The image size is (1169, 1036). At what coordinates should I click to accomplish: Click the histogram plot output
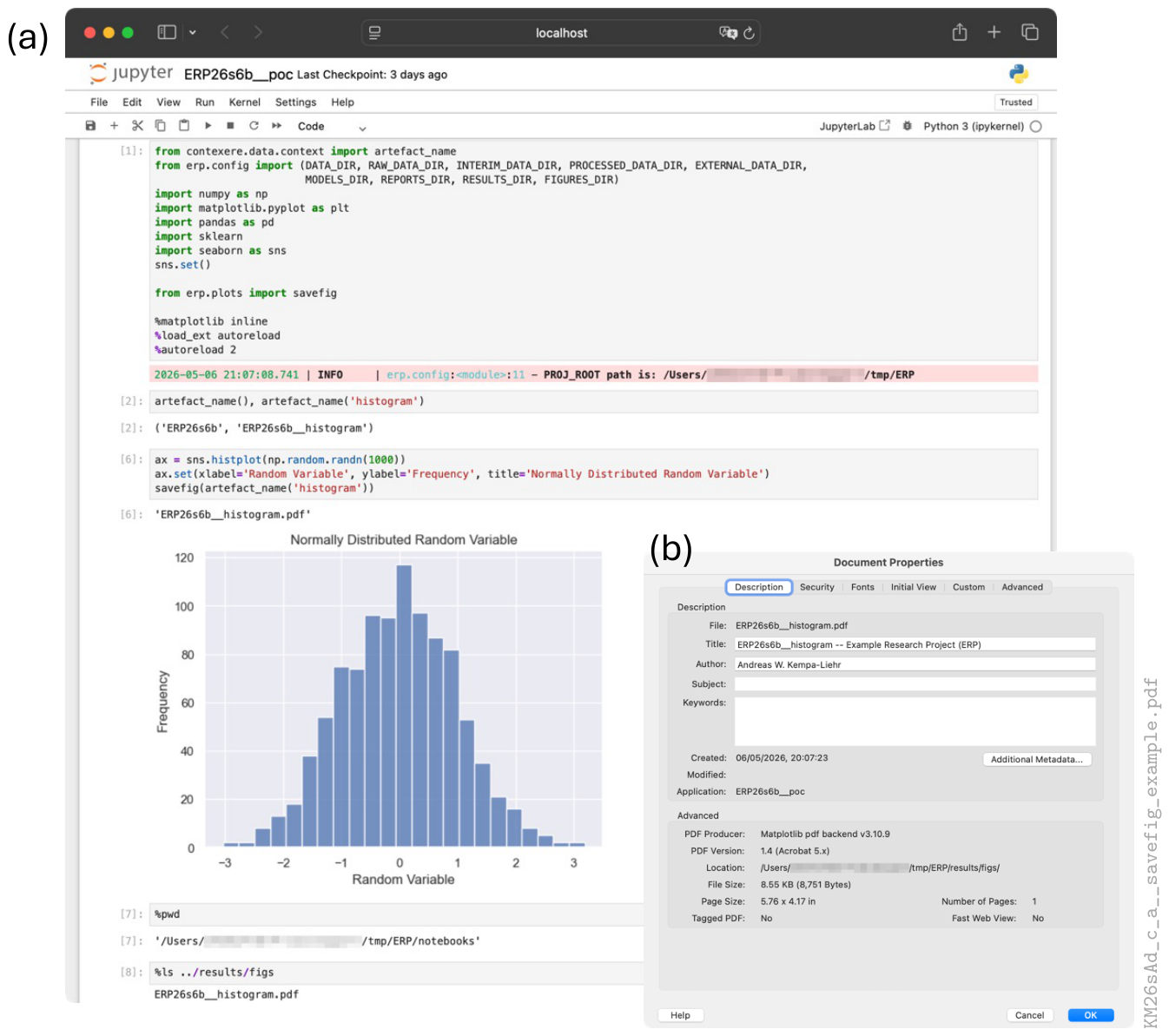click(x=380, y=710)
